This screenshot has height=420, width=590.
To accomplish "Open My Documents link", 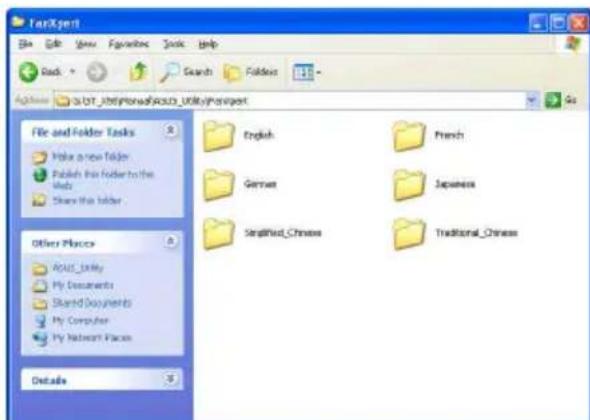I will click(x=83, y=285).
